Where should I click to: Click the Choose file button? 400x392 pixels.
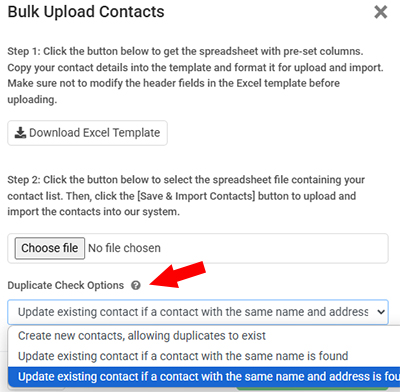tap(50, 248)
